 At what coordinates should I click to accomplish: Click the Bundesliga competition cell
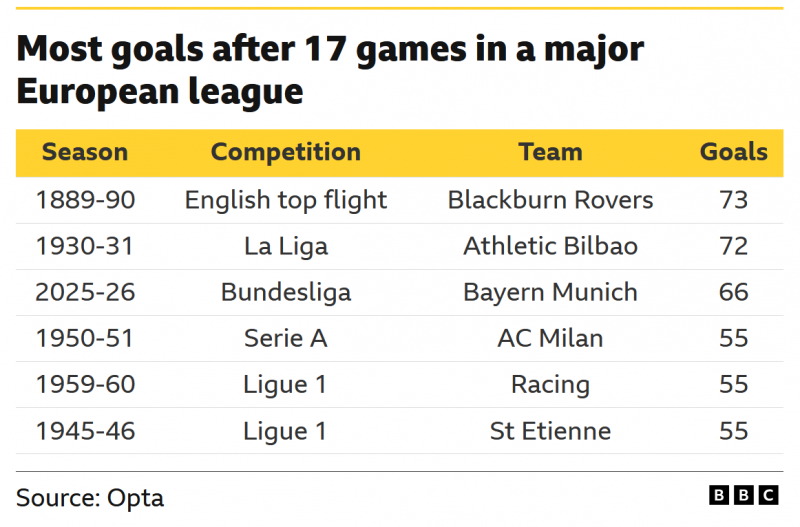(x=286, y=292)
